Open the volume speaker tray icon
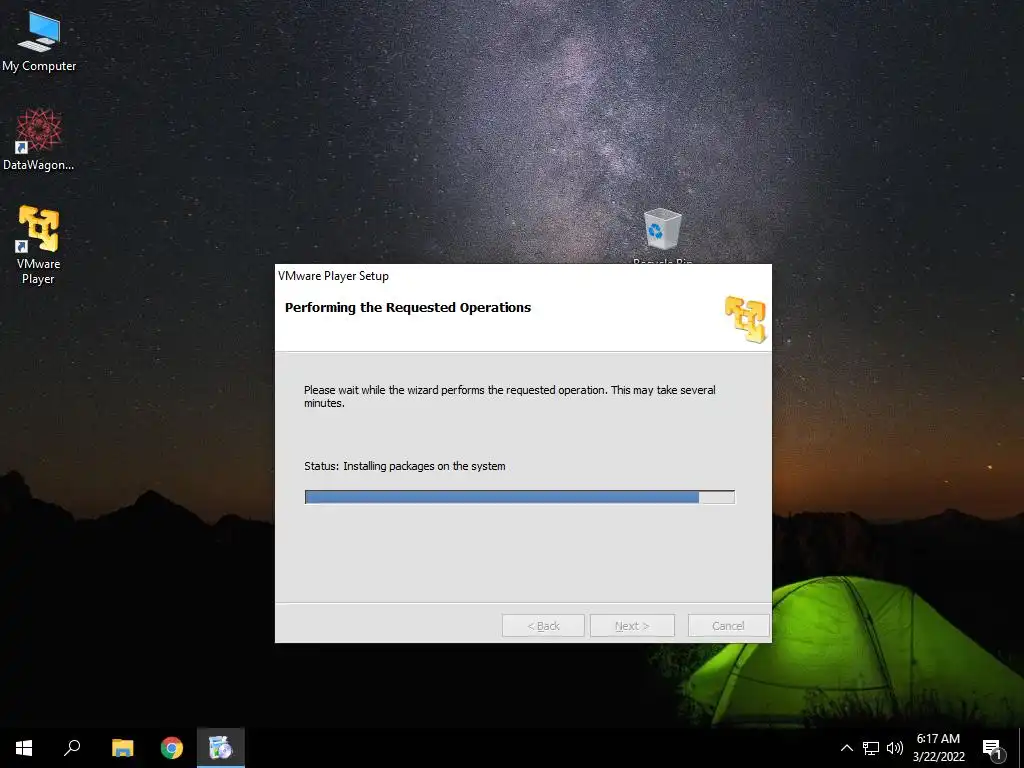 click(x=895, y=748)
